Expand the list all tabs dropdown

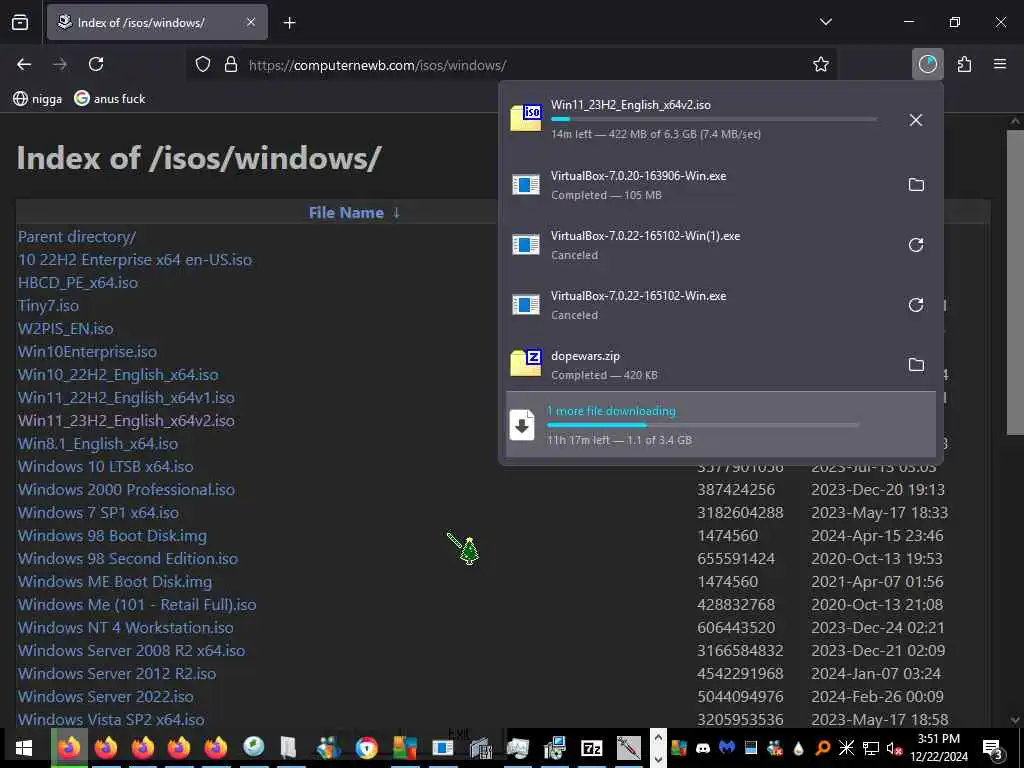[x=825, y=22]
